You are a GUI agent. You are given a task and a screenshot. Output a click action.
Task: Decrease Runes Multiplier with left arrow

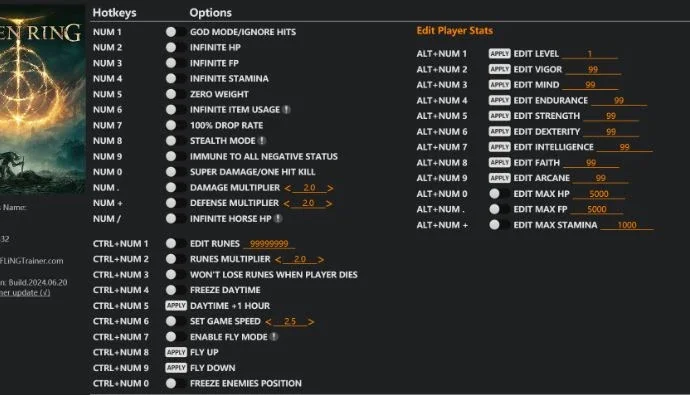coord(278,260)
